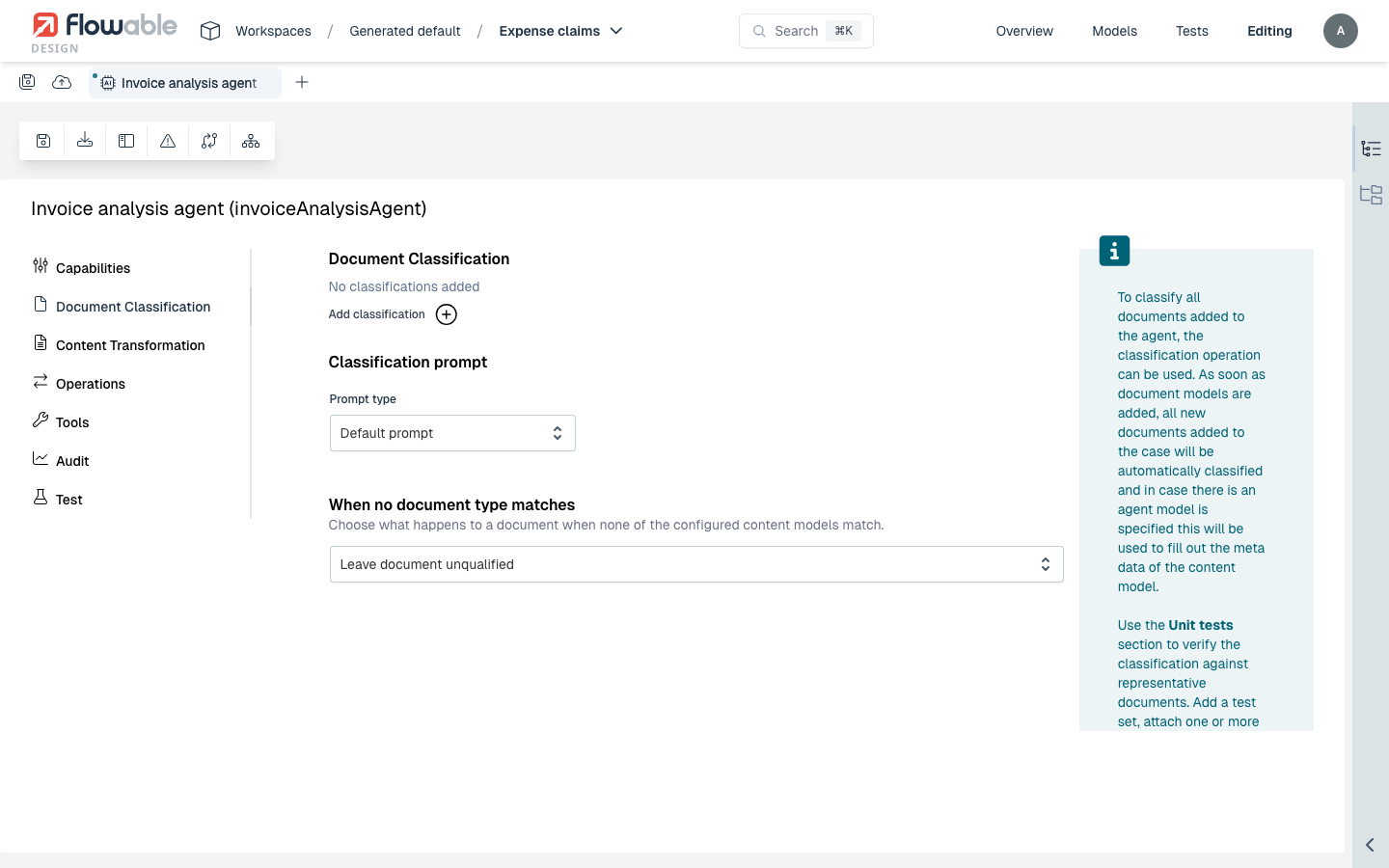Click the Classification prompt heading

pos(408,362)
